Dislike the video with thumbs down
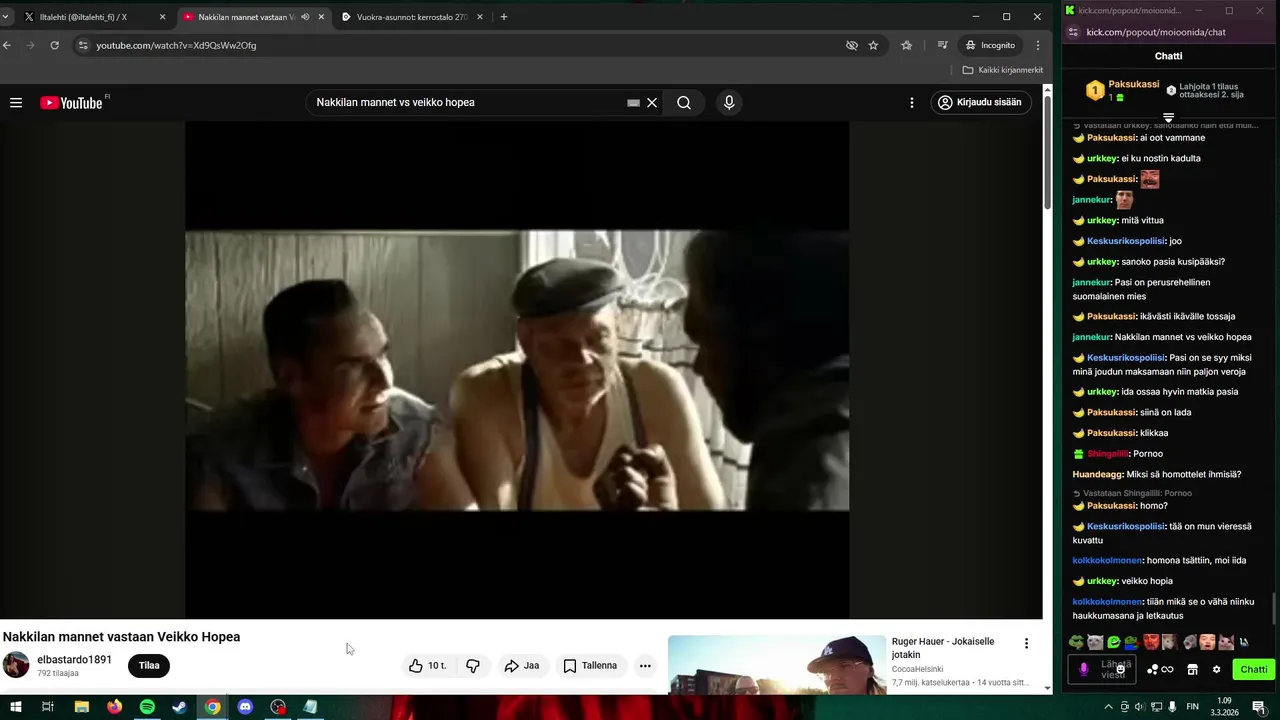Image resolution: width=1280 pixels, height=720 pixels. coord(473,666)
